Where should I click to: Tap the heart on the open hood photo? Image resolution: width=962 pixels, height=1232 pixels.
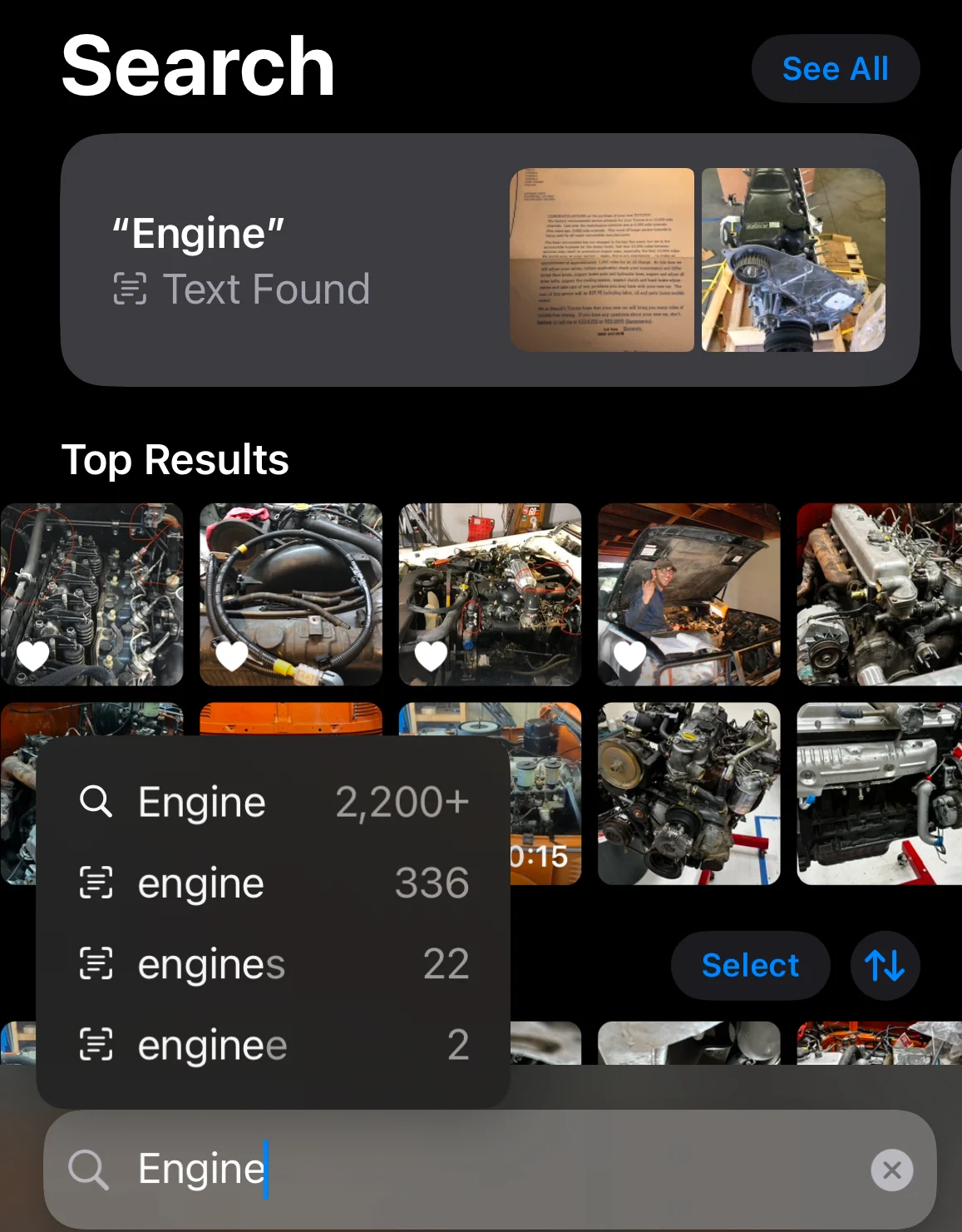click(x=630, y=656)
